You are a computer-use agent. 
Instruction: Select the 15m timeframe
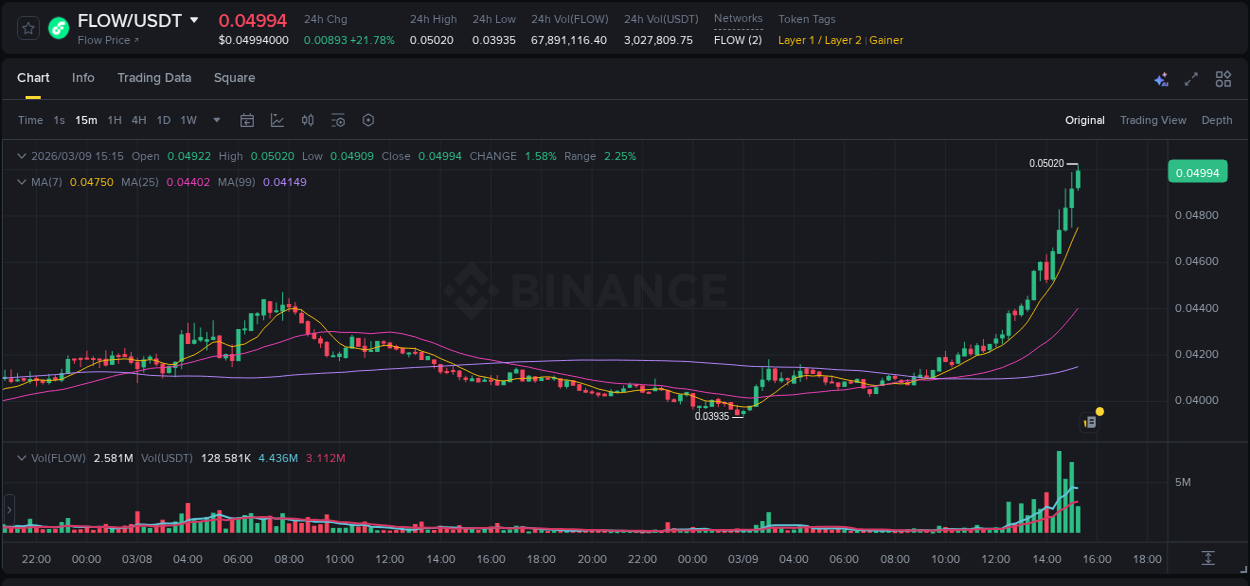point(86,120)
